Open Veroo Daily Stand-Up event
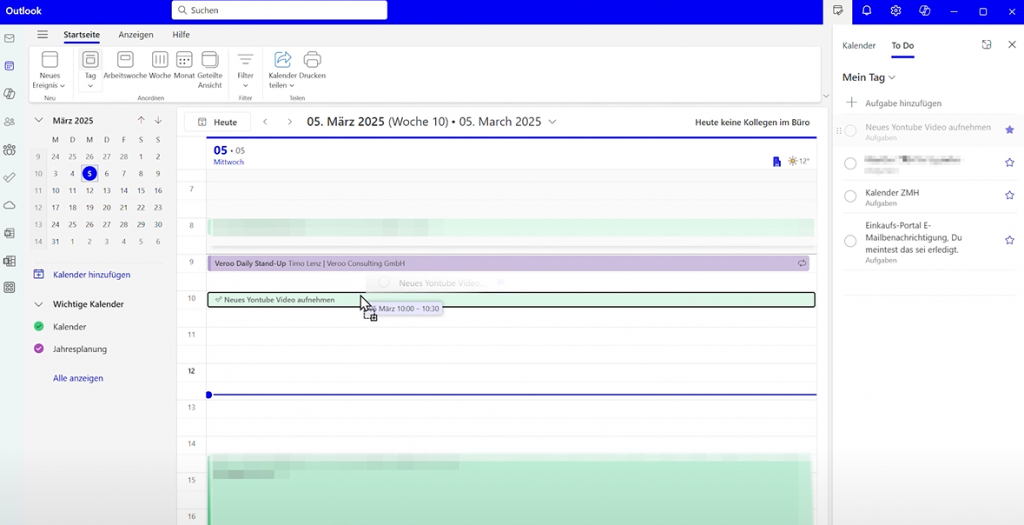The width and height of the screenshot is (1024, 525). tap(508, 263)
